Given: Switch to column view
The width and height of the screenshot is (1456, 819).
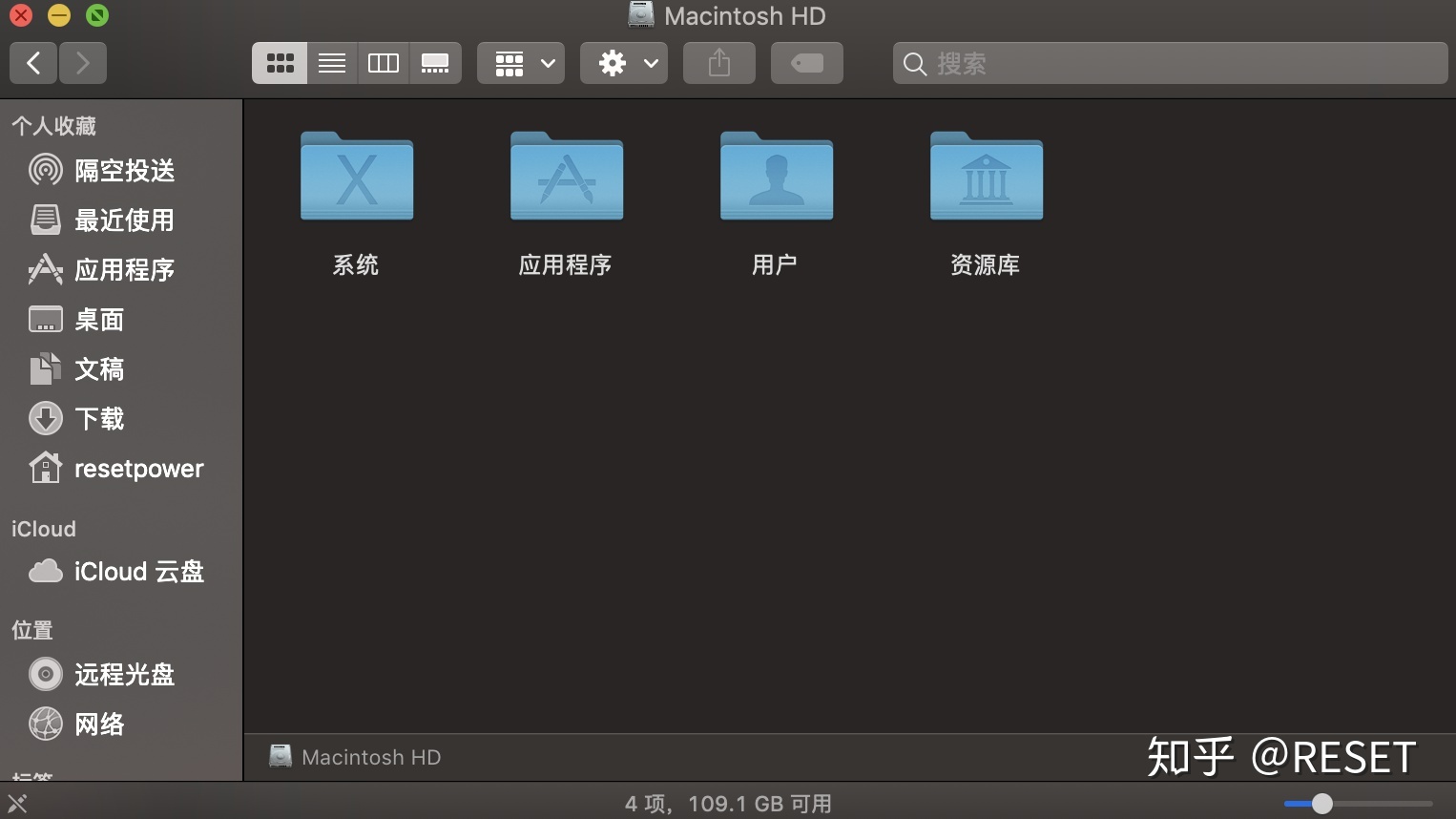Looking at the screenshot, I should tap(384, 63).
